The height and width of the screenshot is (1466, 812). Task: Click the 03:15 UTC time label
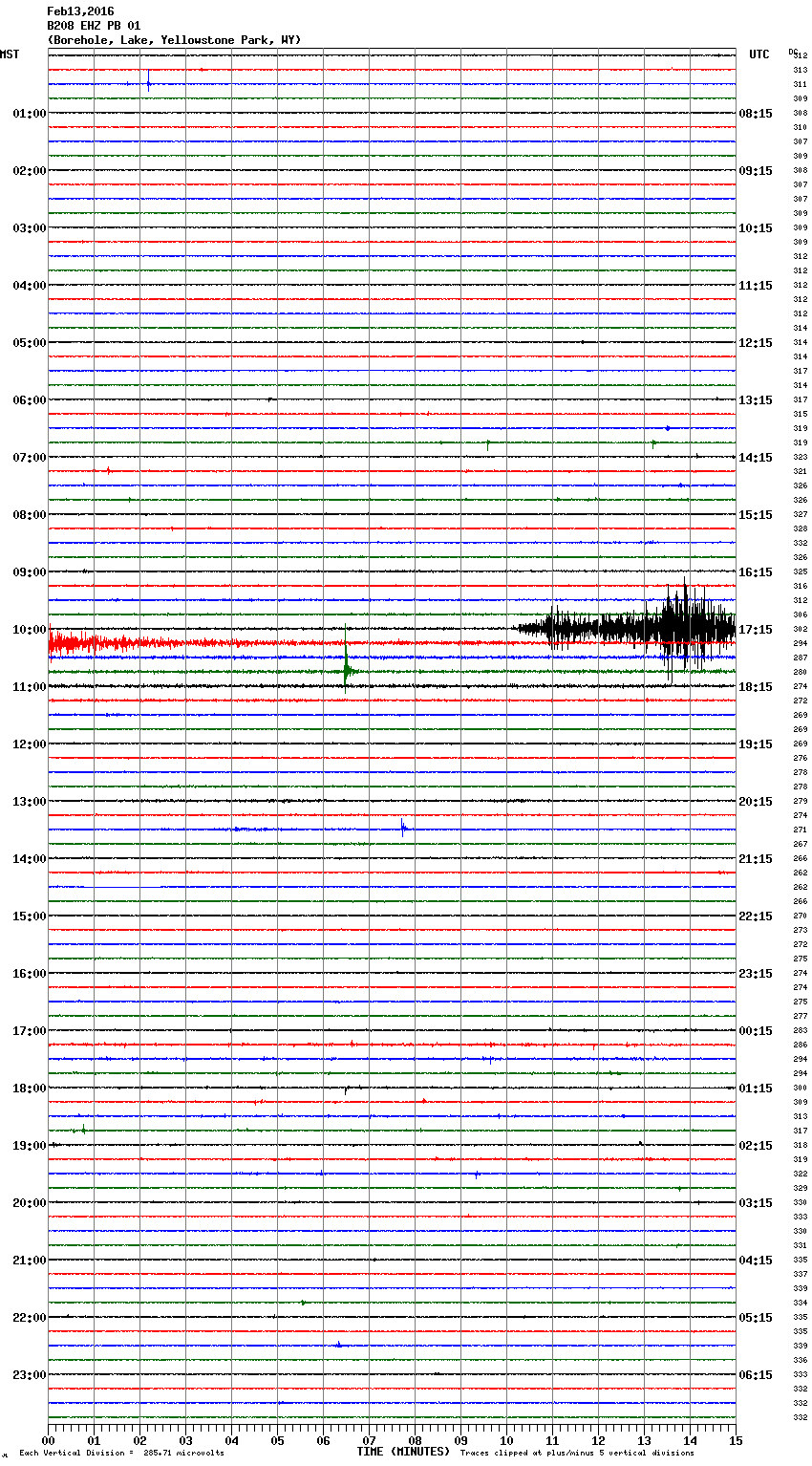coord(756,1203)
